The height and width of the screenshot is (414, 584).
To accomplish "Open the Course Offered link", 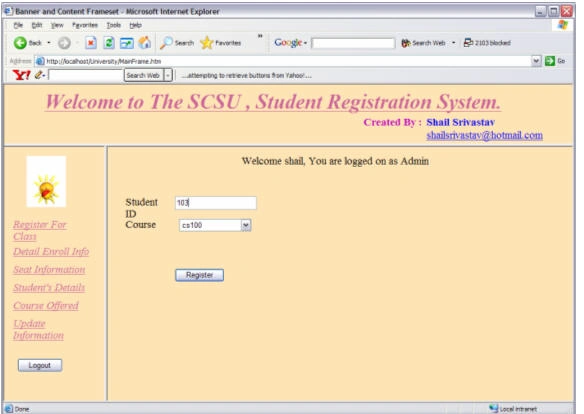I will [x=46, y=306].
